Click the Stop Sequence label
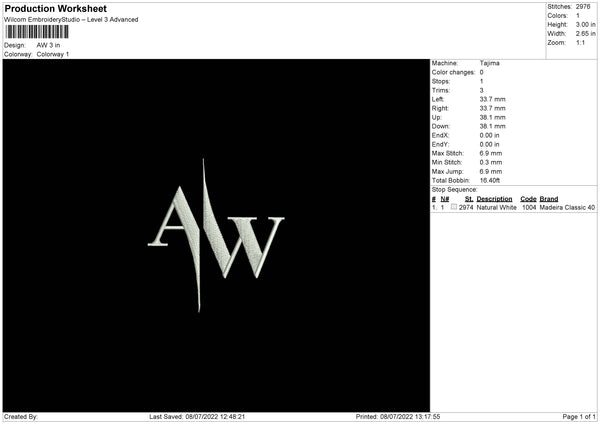 (455, 190)
